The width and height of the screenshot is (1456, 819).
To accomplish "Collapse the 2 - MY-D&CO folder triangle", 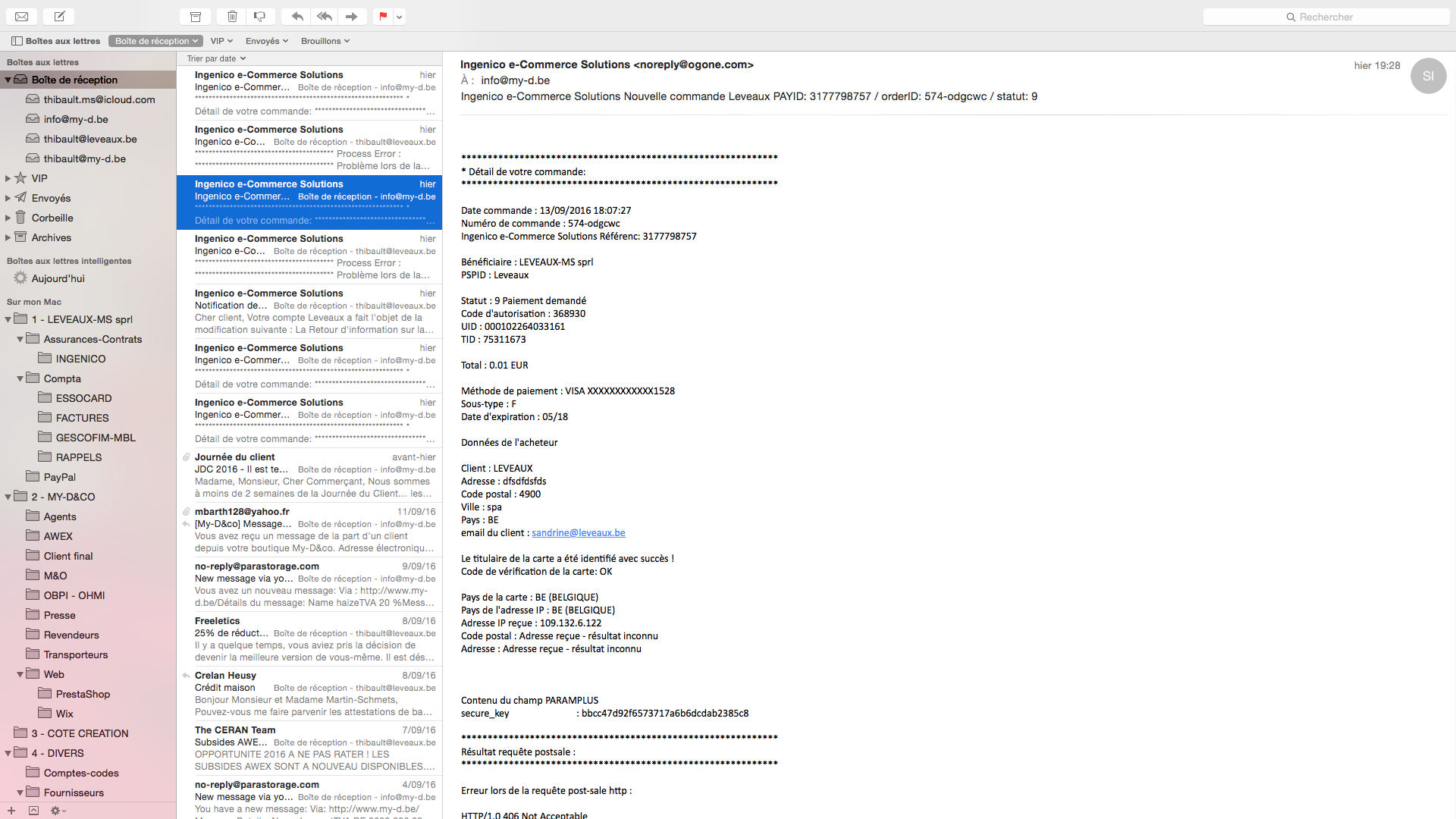I will [x=8, y=497].
